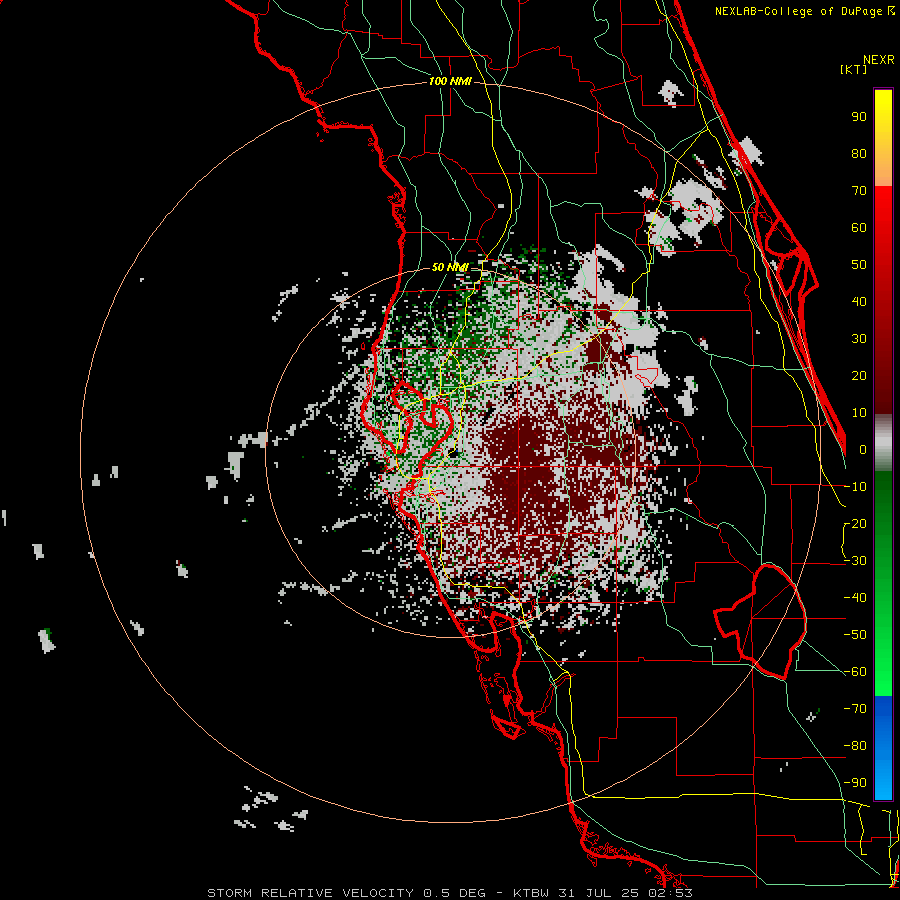
Task: Click the NEXLAB-College of DuPage title text
Action: coord(804,11)
